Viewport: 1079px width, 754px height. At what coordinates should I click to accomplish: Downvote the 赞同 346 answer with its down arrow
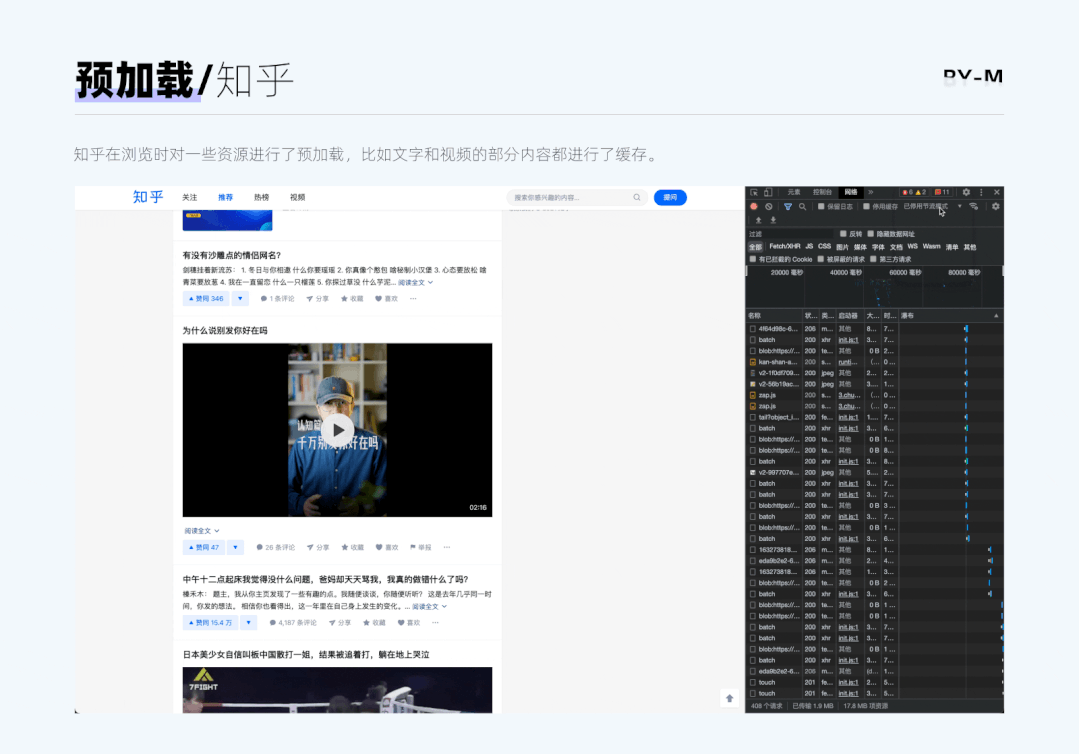point(240,299)
